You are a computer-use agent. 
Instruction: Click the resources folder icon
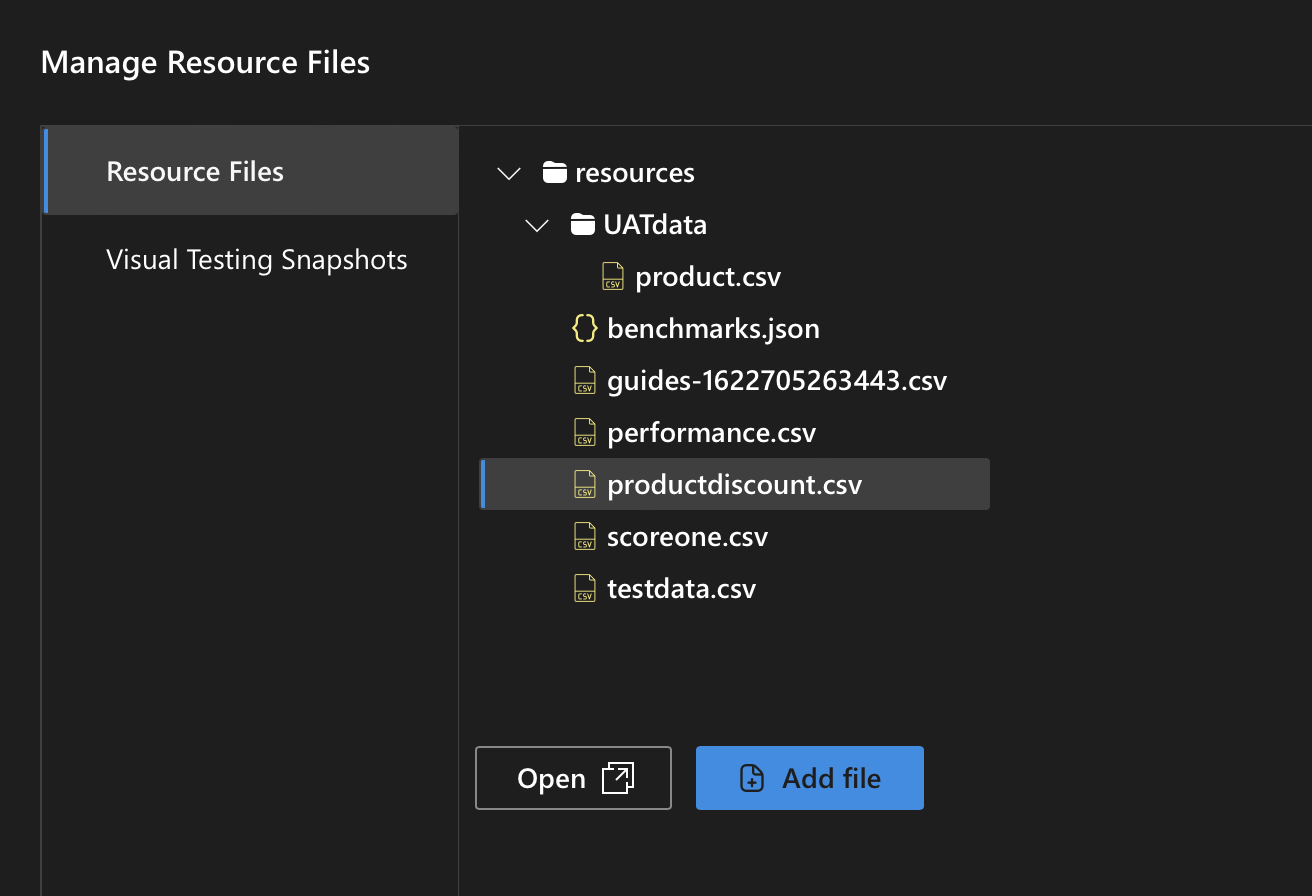click(x=555, y=173)
